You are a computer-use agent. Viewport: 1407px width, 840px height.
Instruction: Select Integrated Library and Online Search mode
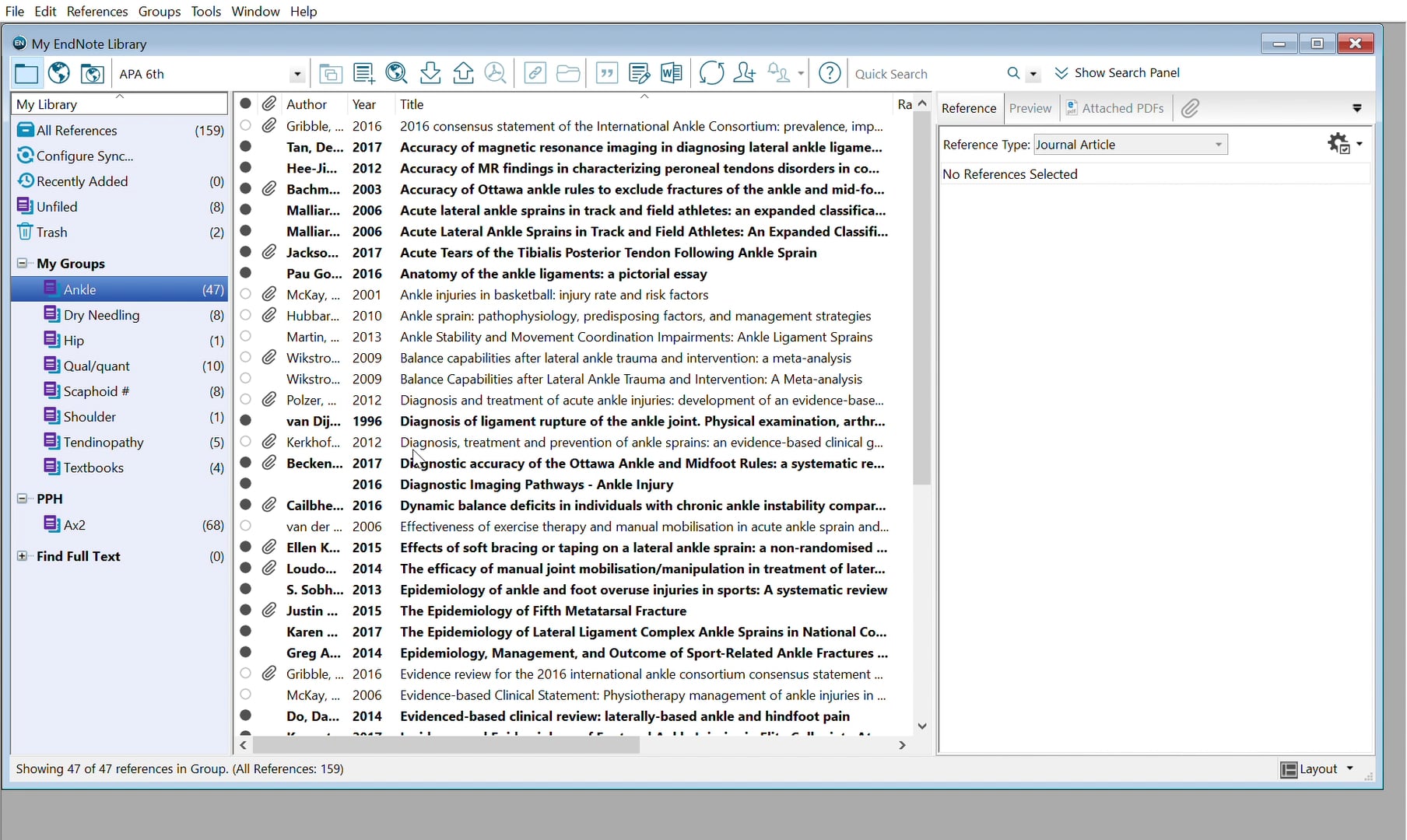coord(92,74)
